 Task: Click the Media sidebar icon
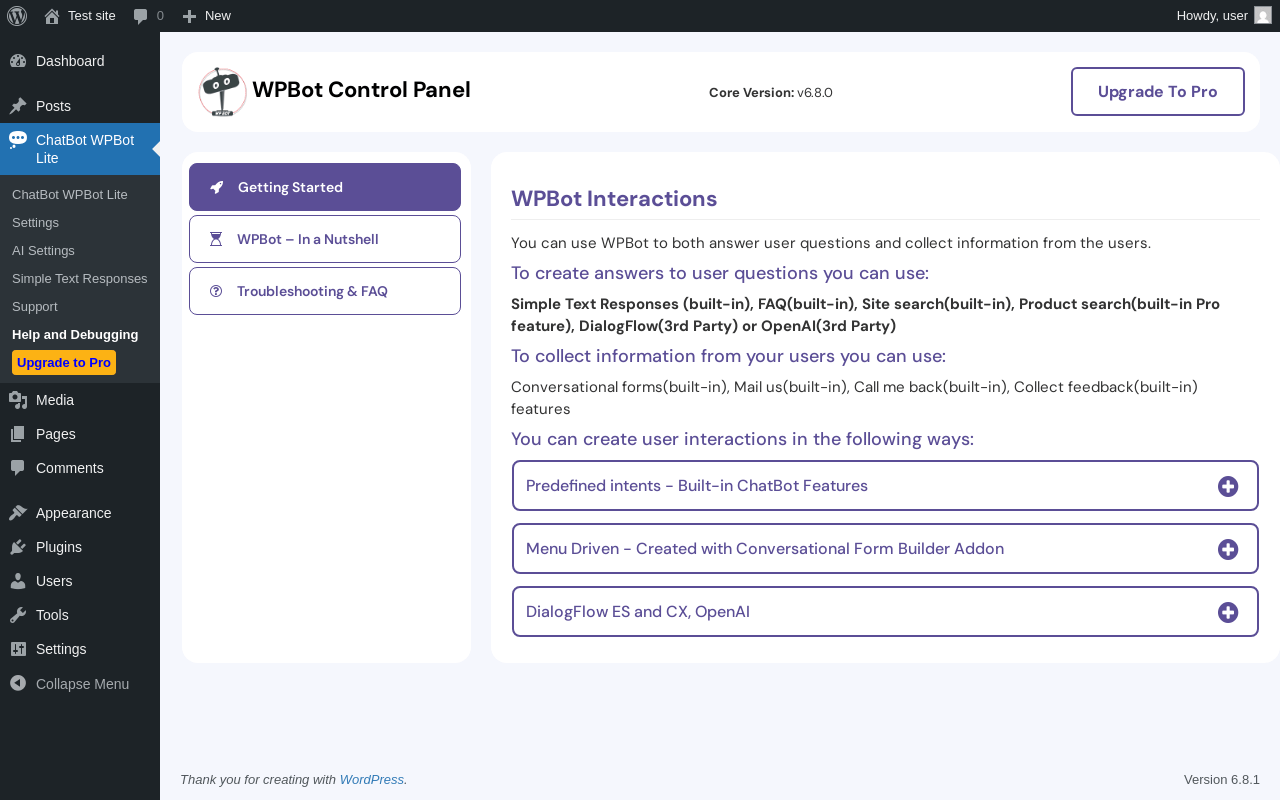click(18, 400)
